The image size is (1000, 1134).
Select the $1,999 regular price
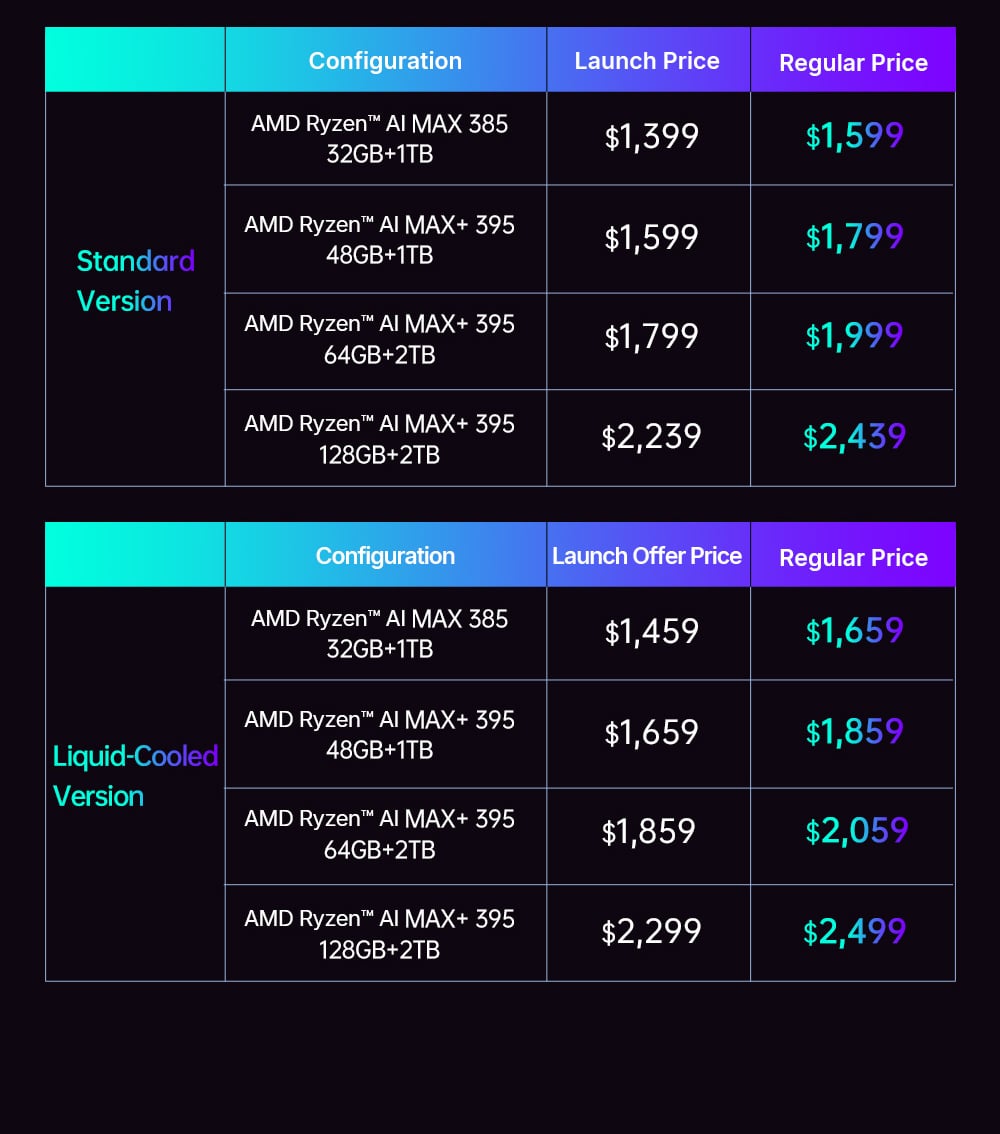854,336
